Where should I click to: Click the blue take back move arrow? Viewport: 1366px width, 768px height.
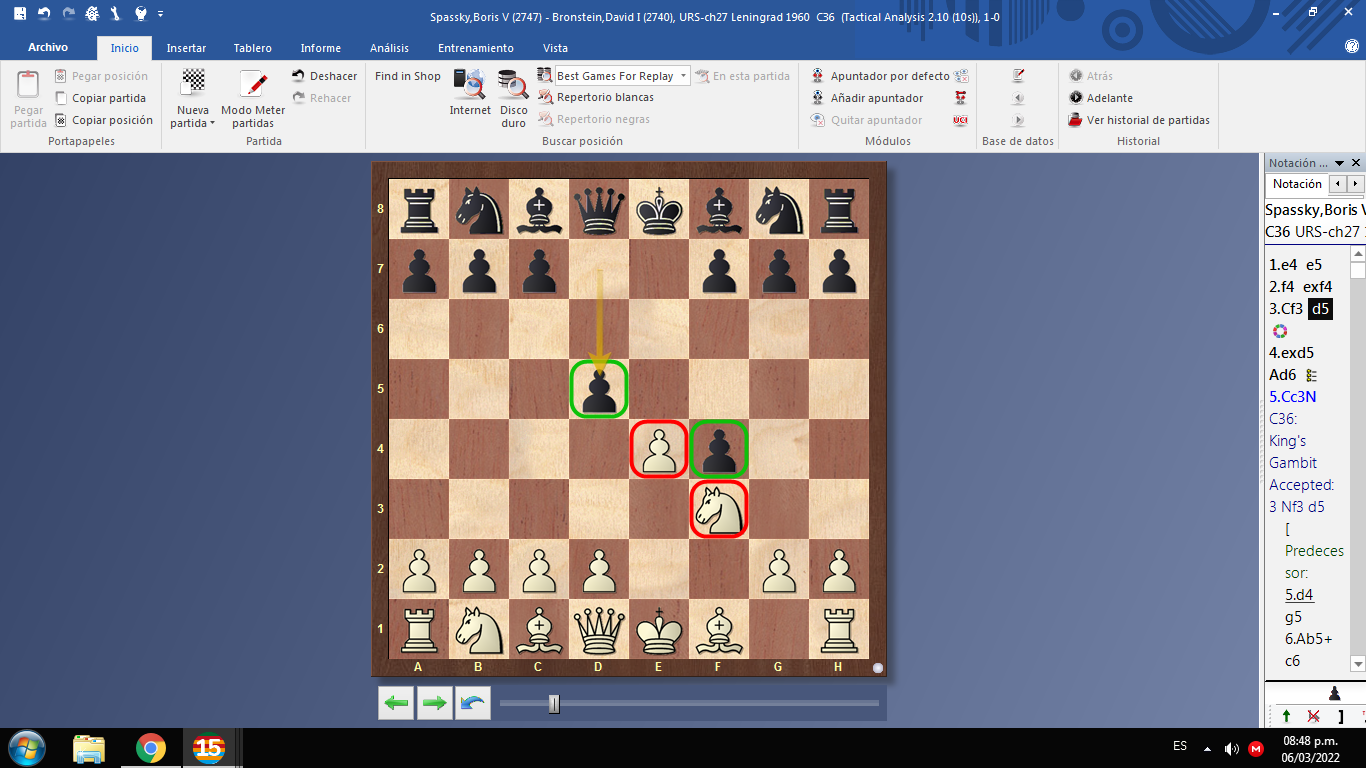(473, 703)
